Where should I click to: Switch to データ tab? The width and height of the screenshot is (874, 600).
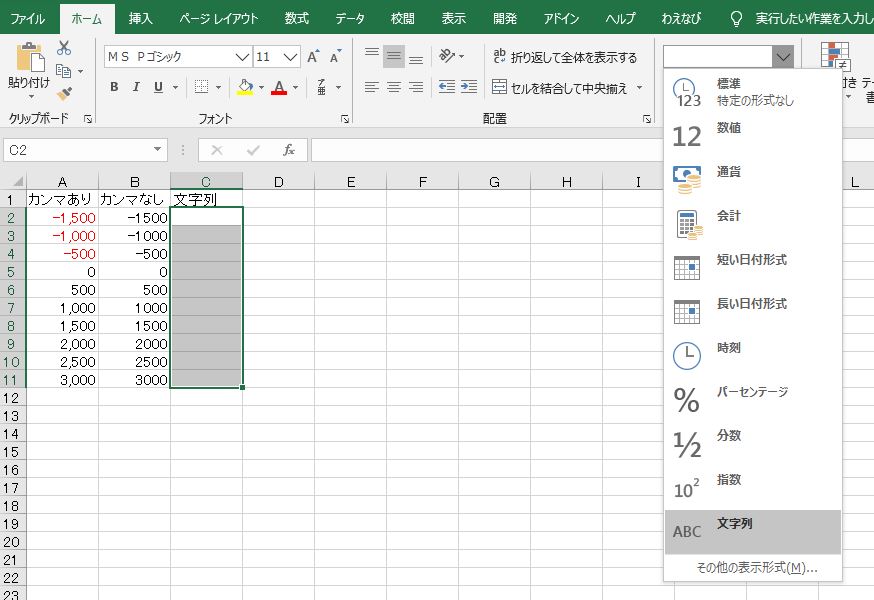click(x=349, y=19)
